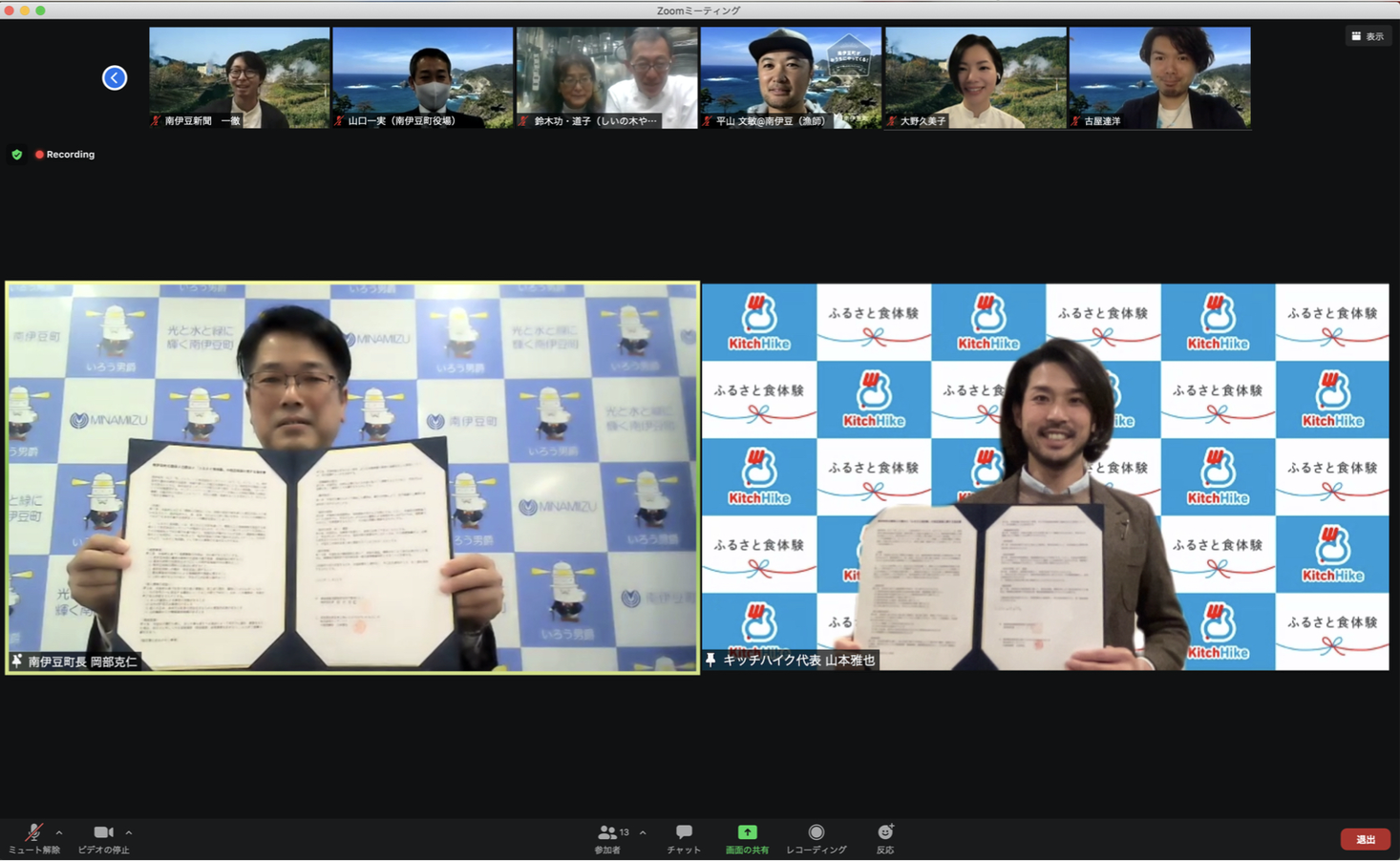Select the 鈴木功・道子 video thumbnail
This screenshot has height=861, width=1400.
point(606,77)
